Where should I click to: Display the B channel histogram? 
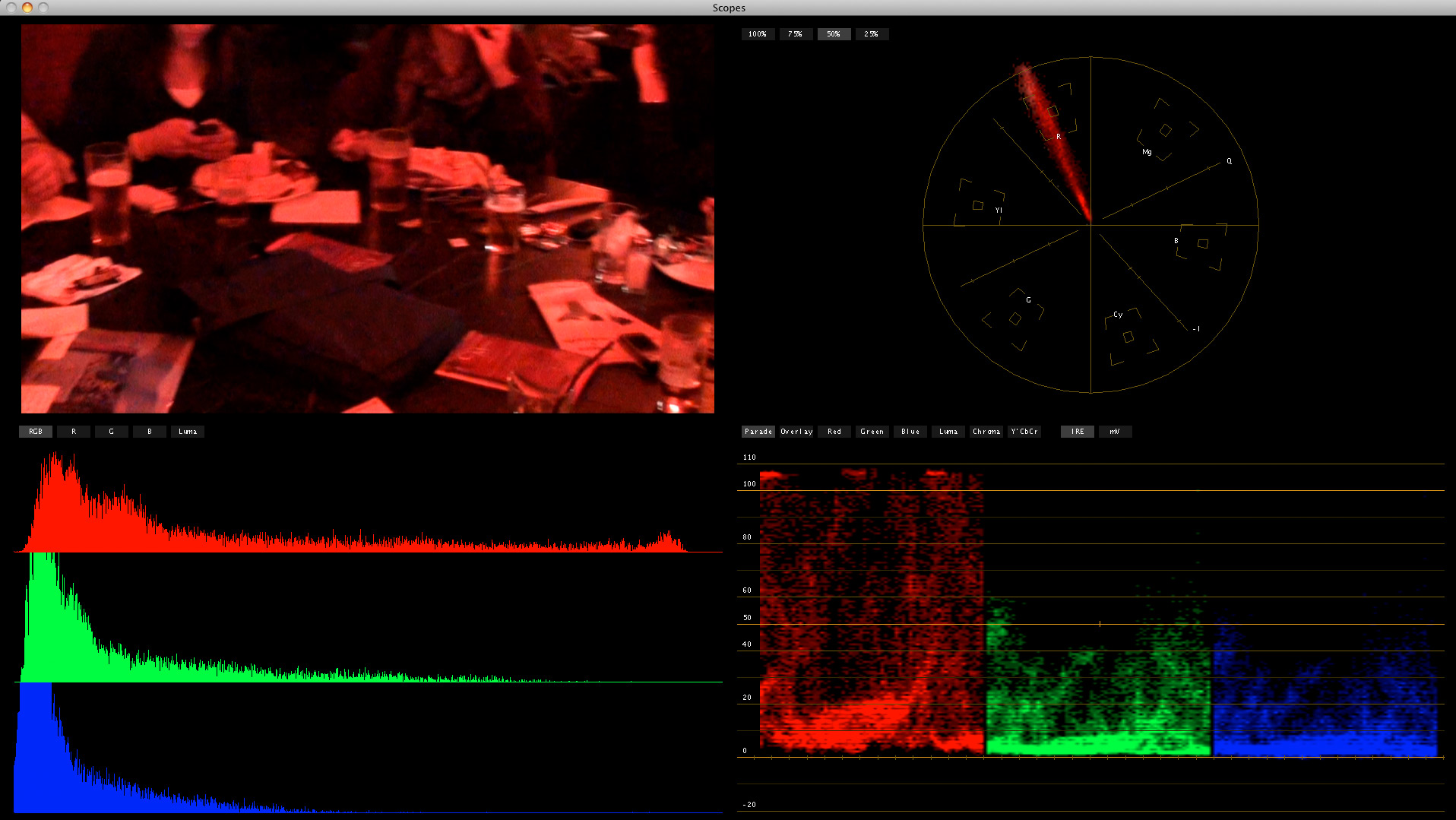point(150,432)
